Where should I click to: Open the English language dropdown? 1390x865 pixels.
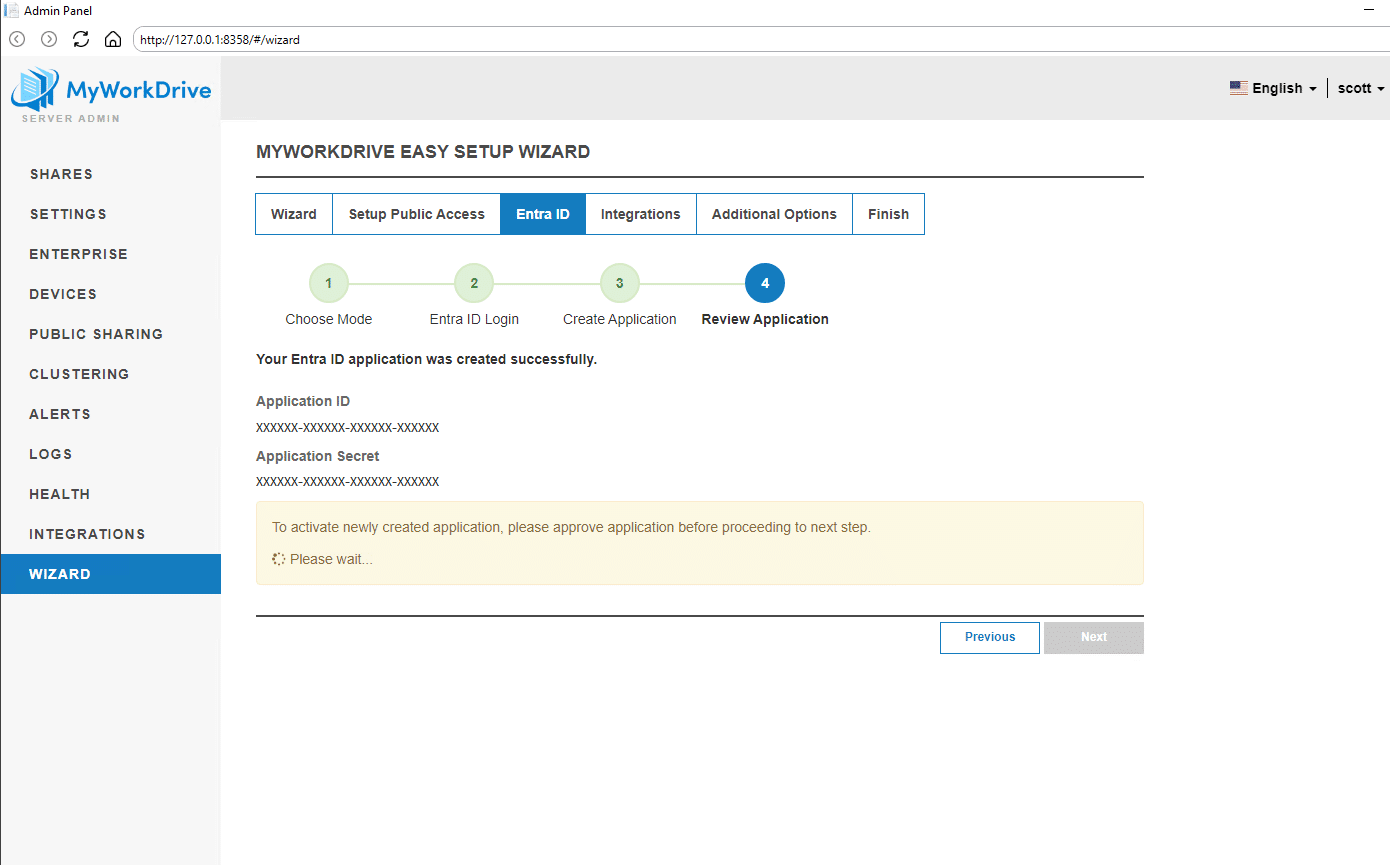1273,88
